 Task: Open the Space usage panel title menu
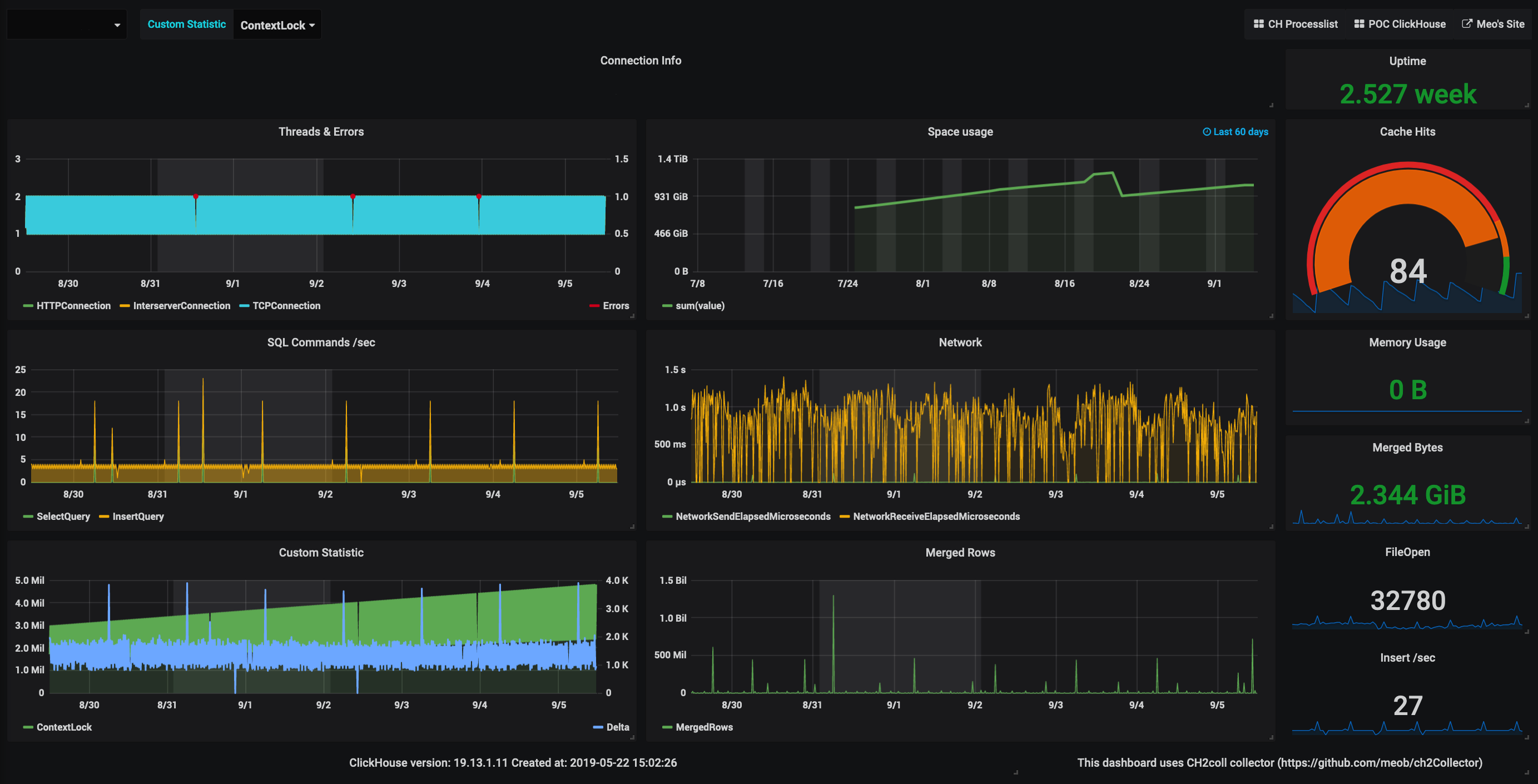point(960,132)
